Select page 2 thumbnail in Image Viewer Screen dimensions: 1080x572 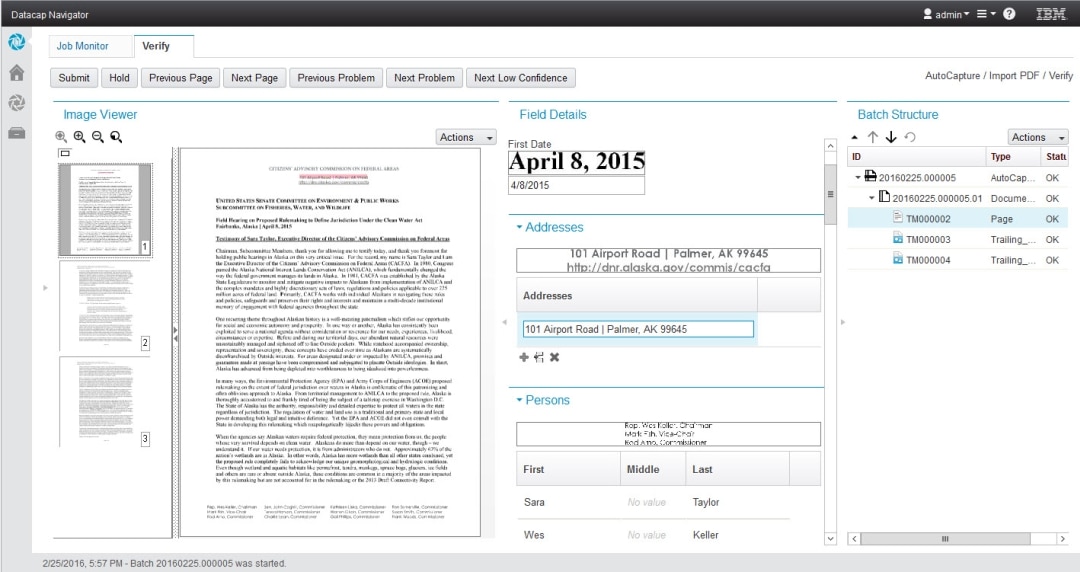tap(103, 305)
